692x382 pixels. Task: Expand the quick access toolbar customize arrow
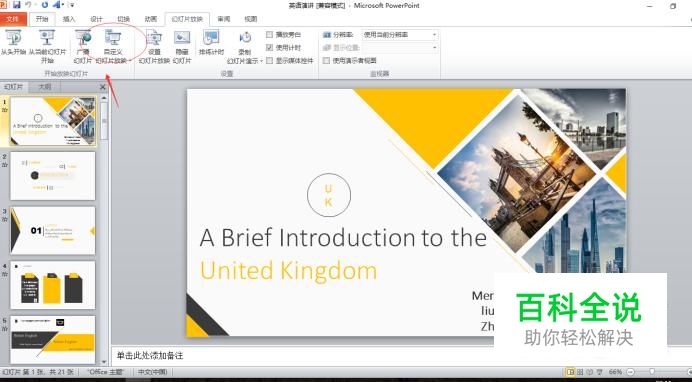72,5
